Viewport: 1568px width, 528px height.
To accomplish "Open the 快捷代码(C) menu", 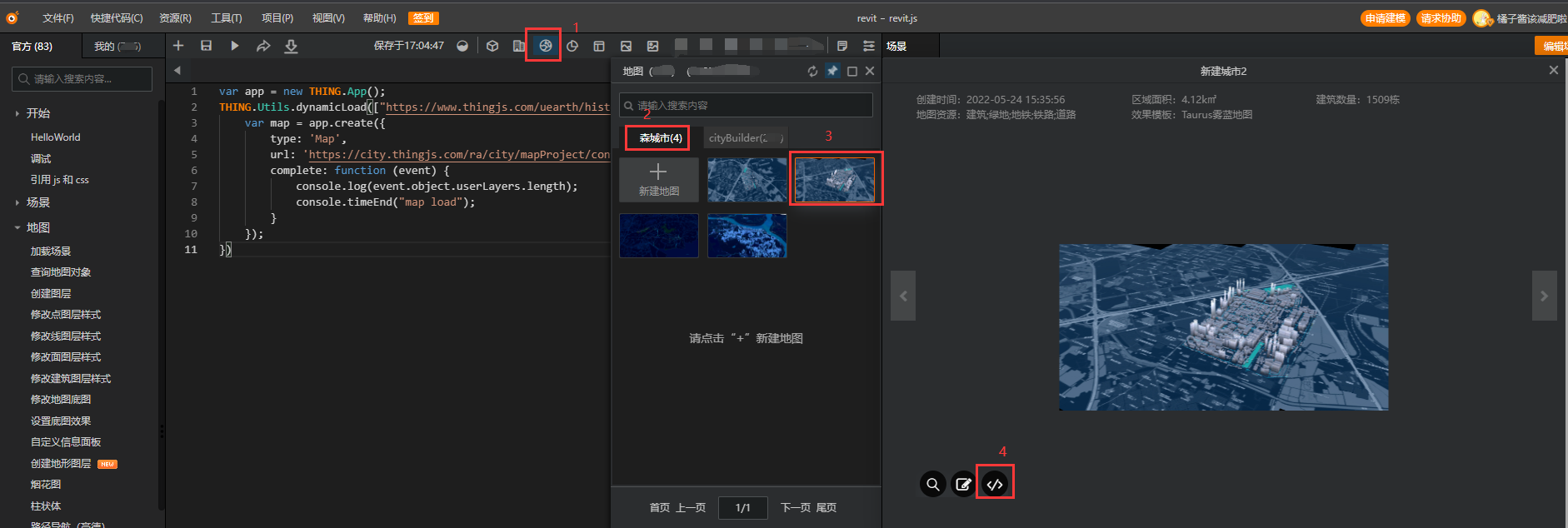I will tap(117, 18).
